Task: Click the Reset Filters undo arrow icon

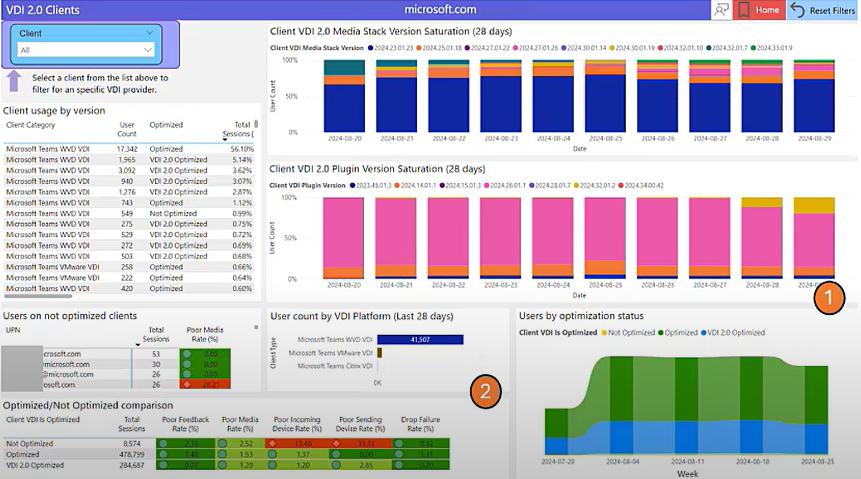Action: 797,10
